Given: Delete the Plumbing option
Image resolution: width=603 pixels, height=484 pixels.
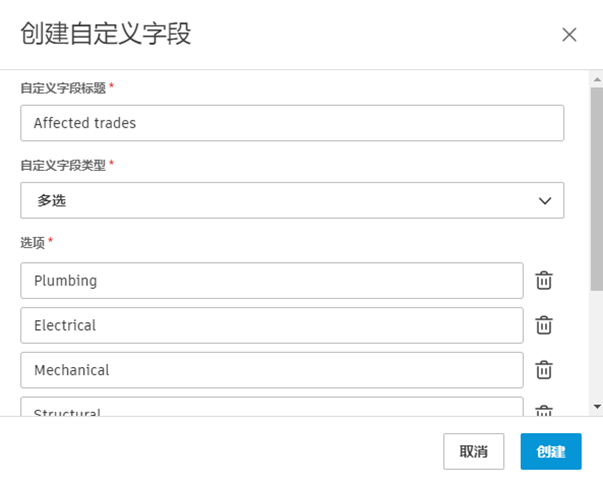Looking at the screenshot, I should (544, 281).
